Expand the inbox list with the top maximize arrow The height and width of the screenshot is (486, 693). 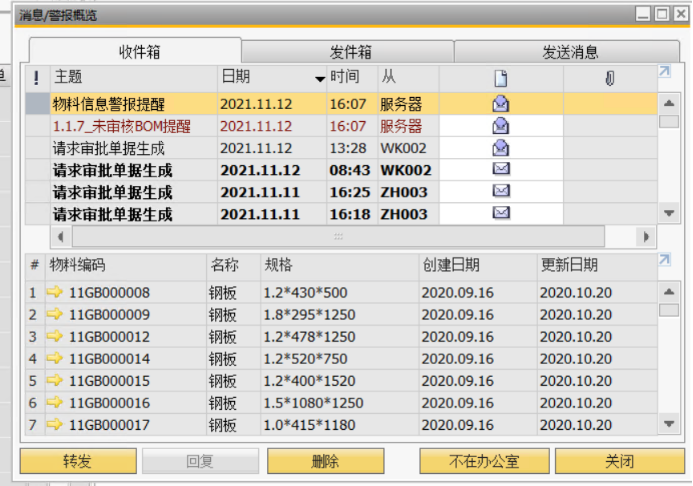pos(664,72)
